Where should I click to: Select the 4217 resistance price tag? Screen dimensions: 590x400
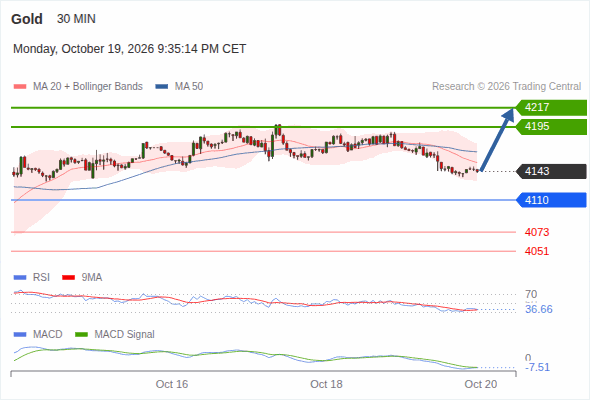(551, 108)
